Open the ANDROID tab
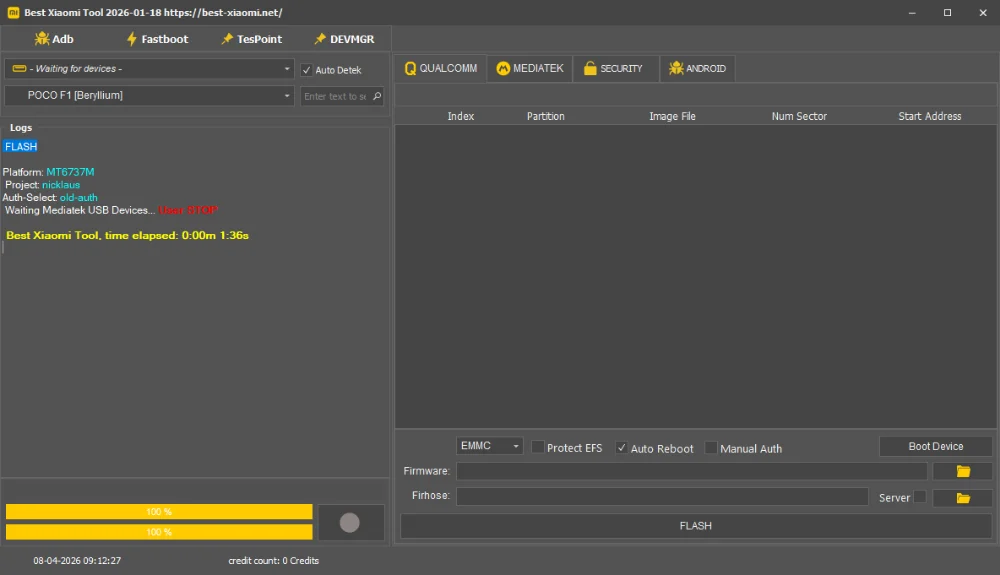The width and height of the screenshot is (1000, 575). coord(697,69)
